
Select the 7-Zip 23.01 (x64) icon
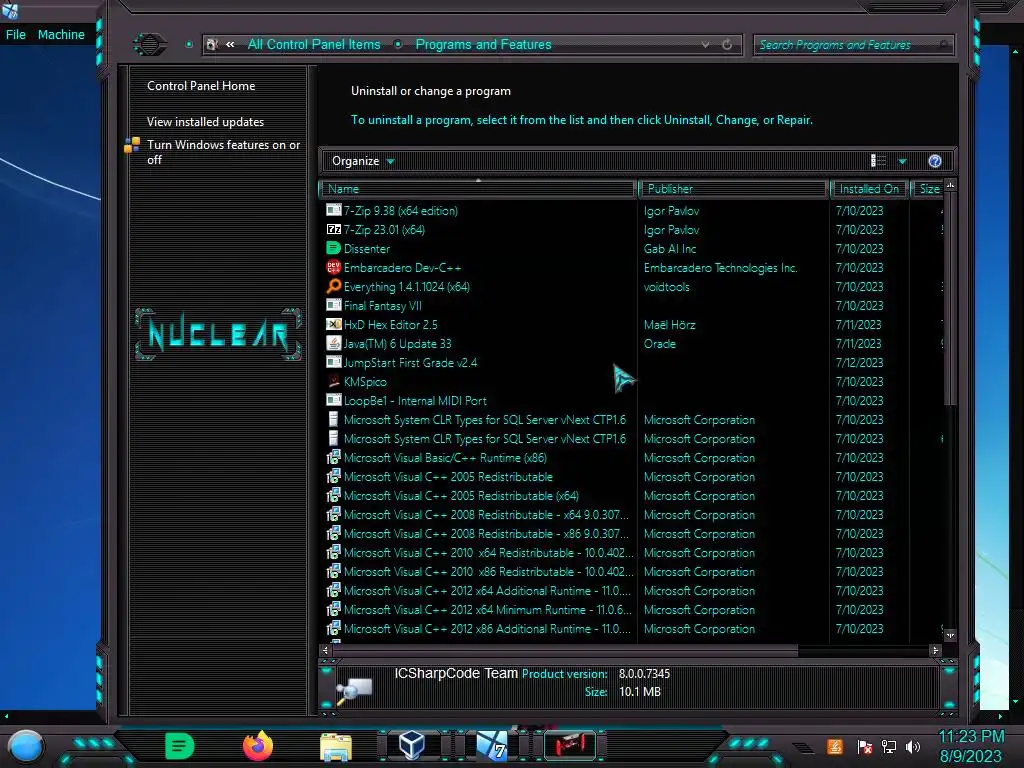click(334, 229)
